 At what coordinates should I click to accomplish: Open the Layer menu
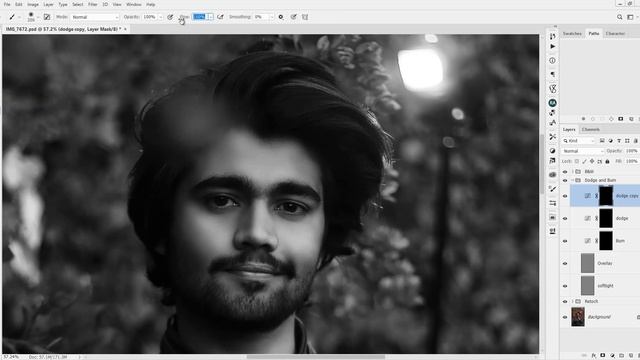tap(49, 4)
